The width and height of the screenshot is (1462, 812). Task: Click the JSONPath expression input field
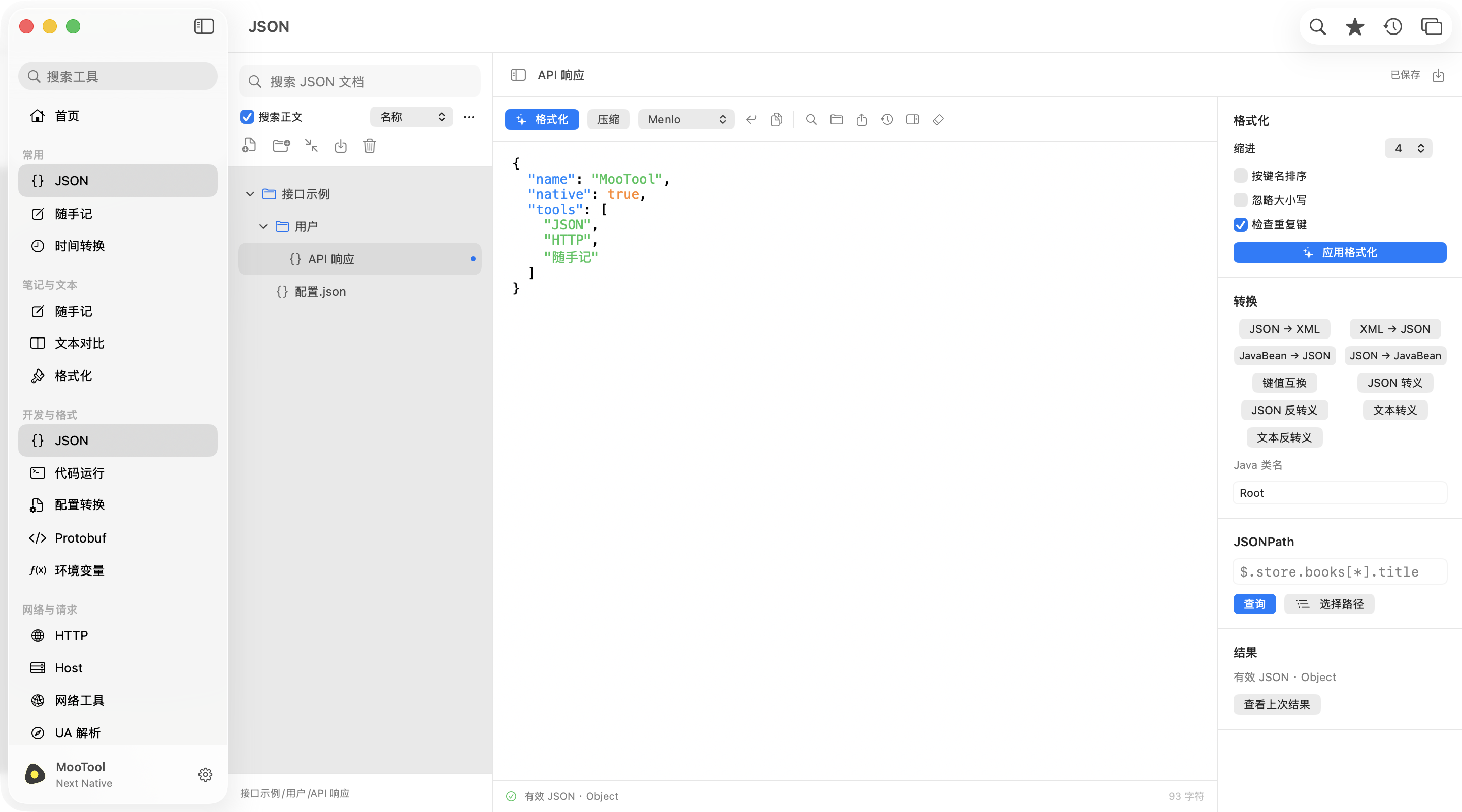(x=1340, y=571)
